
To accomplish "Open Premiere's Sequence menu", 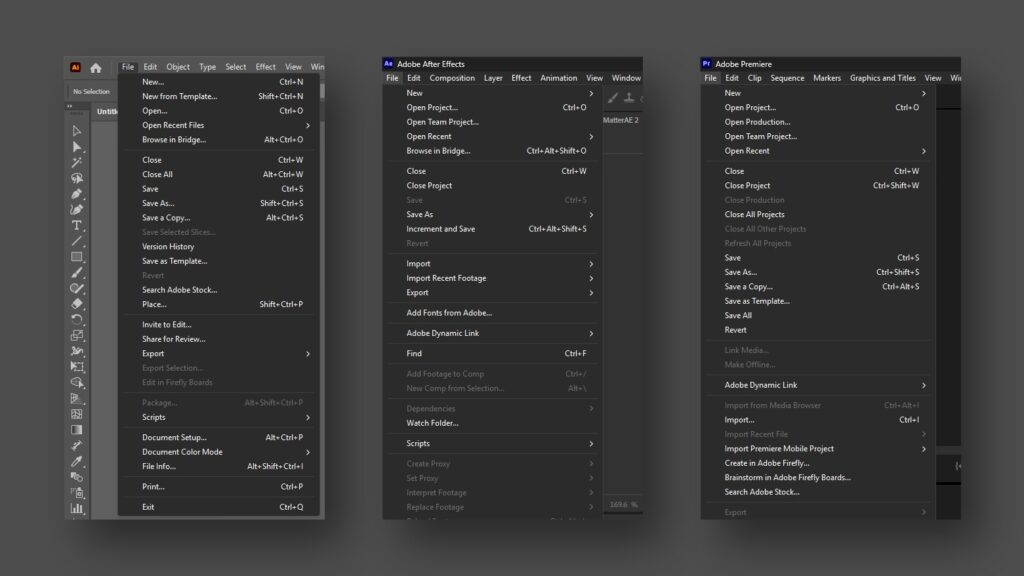I will pyautogui.click(x=787, y=78).
